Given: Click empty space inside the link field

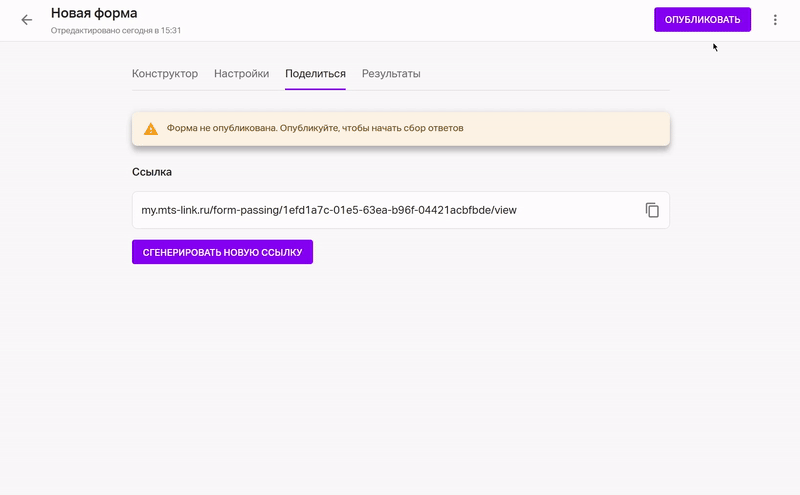Looking at the screenshot, I should (579, 210).
